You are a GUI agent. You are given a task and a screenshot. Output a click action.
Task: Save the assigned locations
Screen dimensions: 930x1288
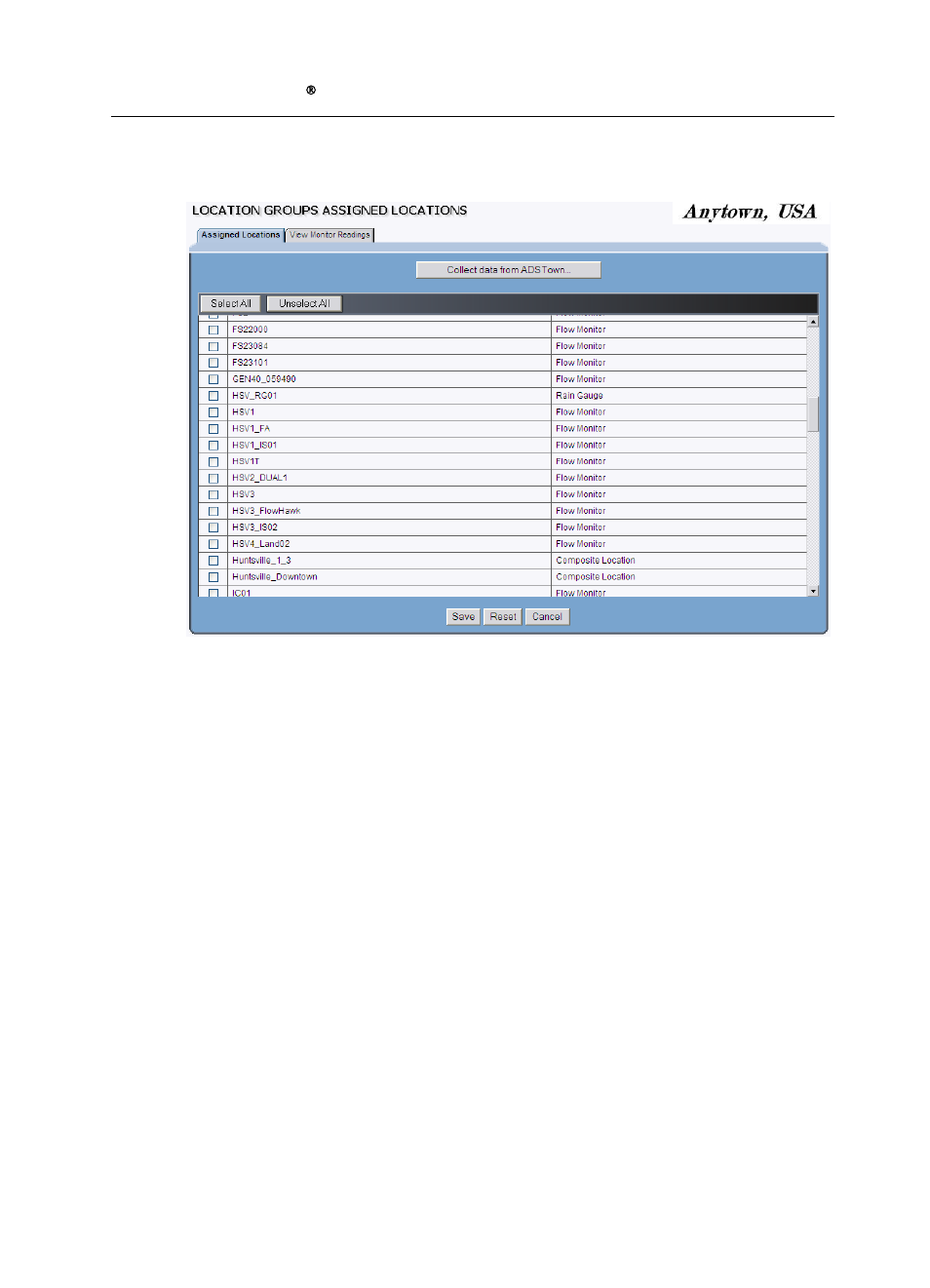[463, 616]
